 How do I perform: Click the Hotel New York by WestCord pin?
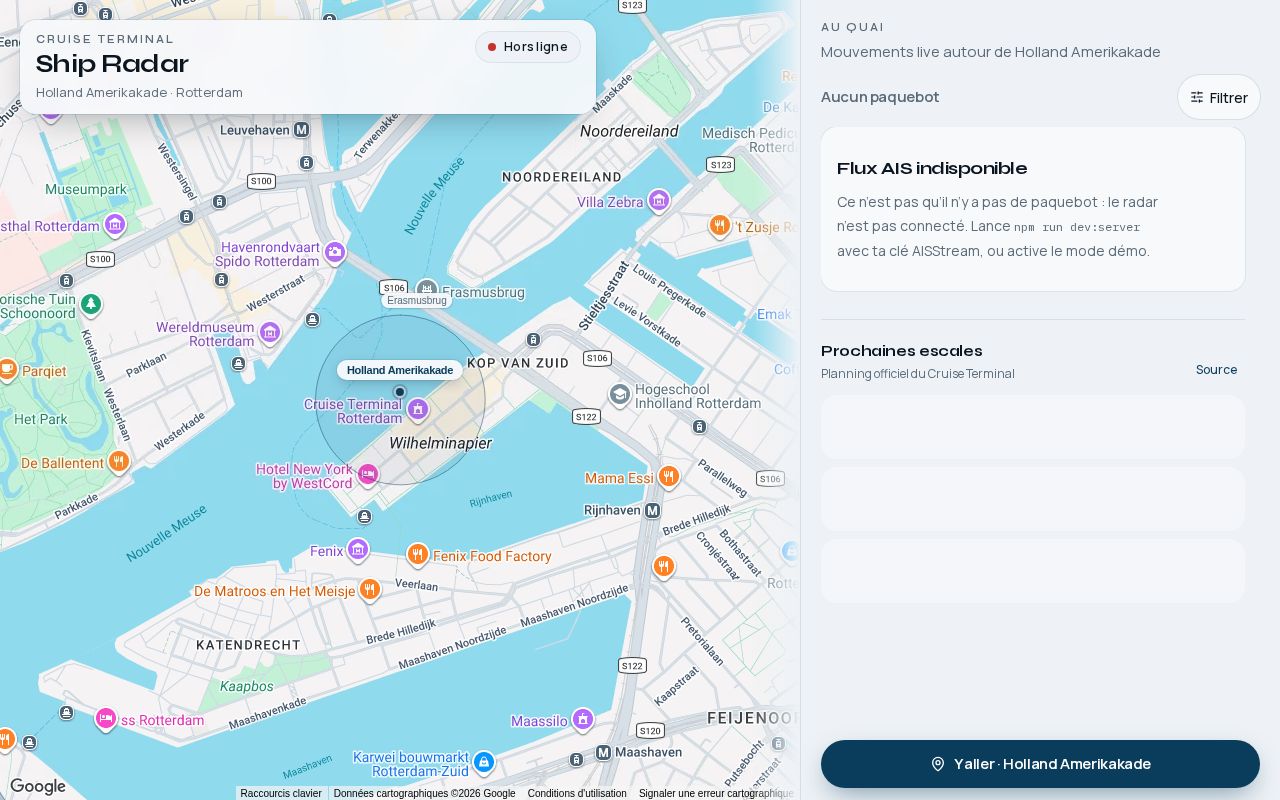[368, 474]
